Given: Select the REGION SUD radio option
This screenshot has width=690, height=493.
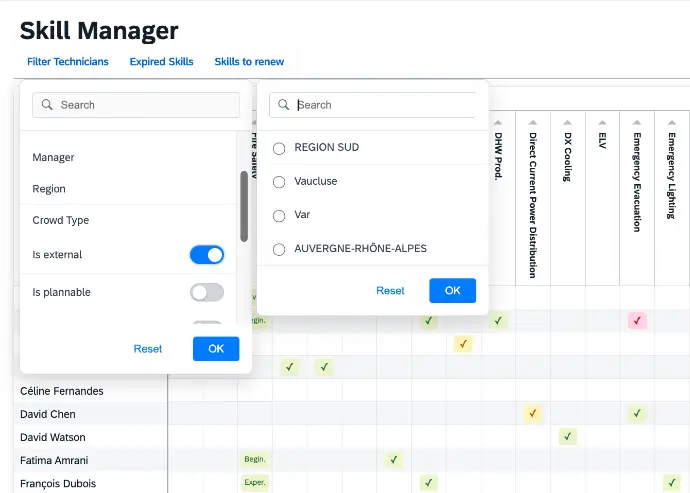Looking at the screenshot, I should click(280, 148).
